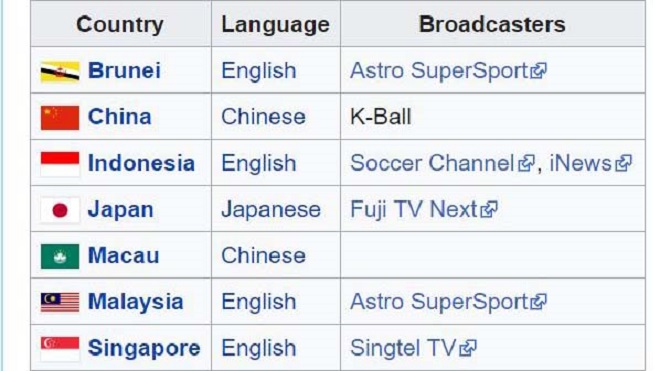Open Astro SuperSport link in Malaysia row
Viewport: 660px width, 371px height.
point(439,302)
